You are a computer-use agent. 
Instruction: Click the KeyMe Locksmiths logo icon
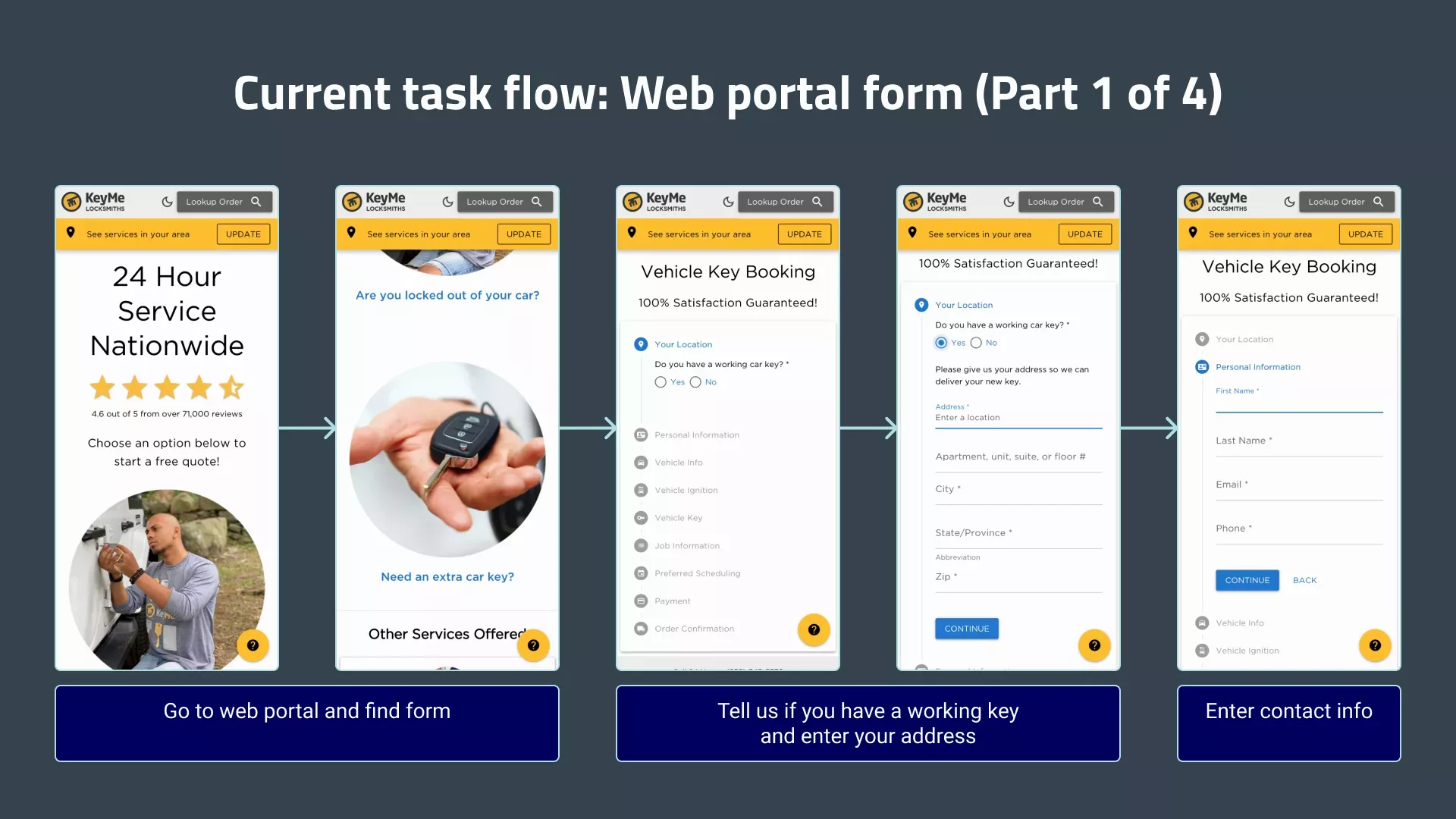pos(75,200)
